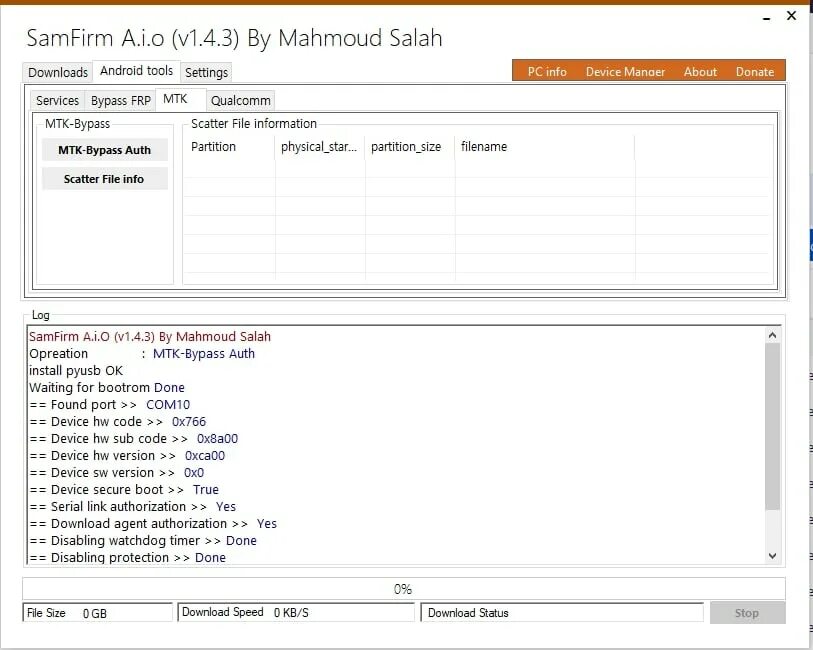Switch to Android tools tab
This screenshot has width=813, height=650.
click(136, 70)
